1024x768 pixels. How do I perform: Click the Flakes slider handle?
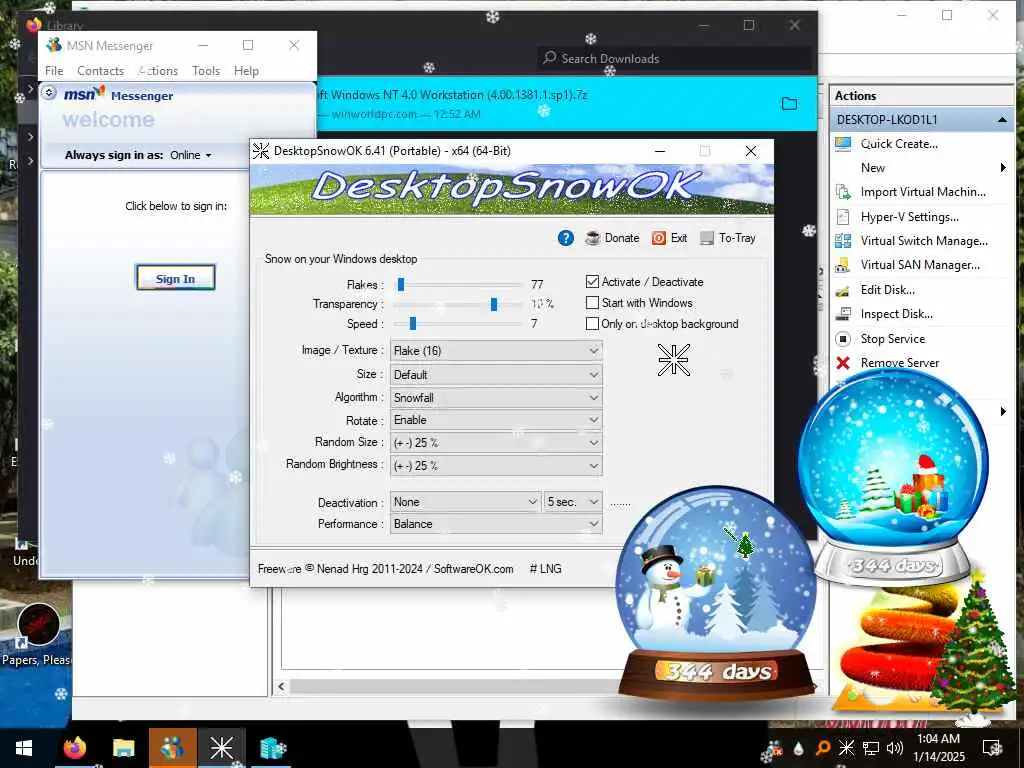401,285
